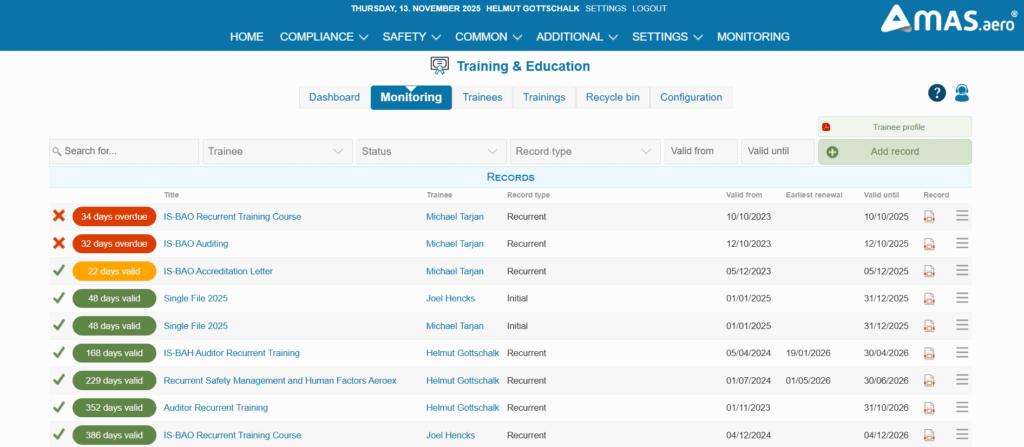1024x447 pixels.
Task: Click the Training & Education certificate icon
Action: [x=439, y=66]
